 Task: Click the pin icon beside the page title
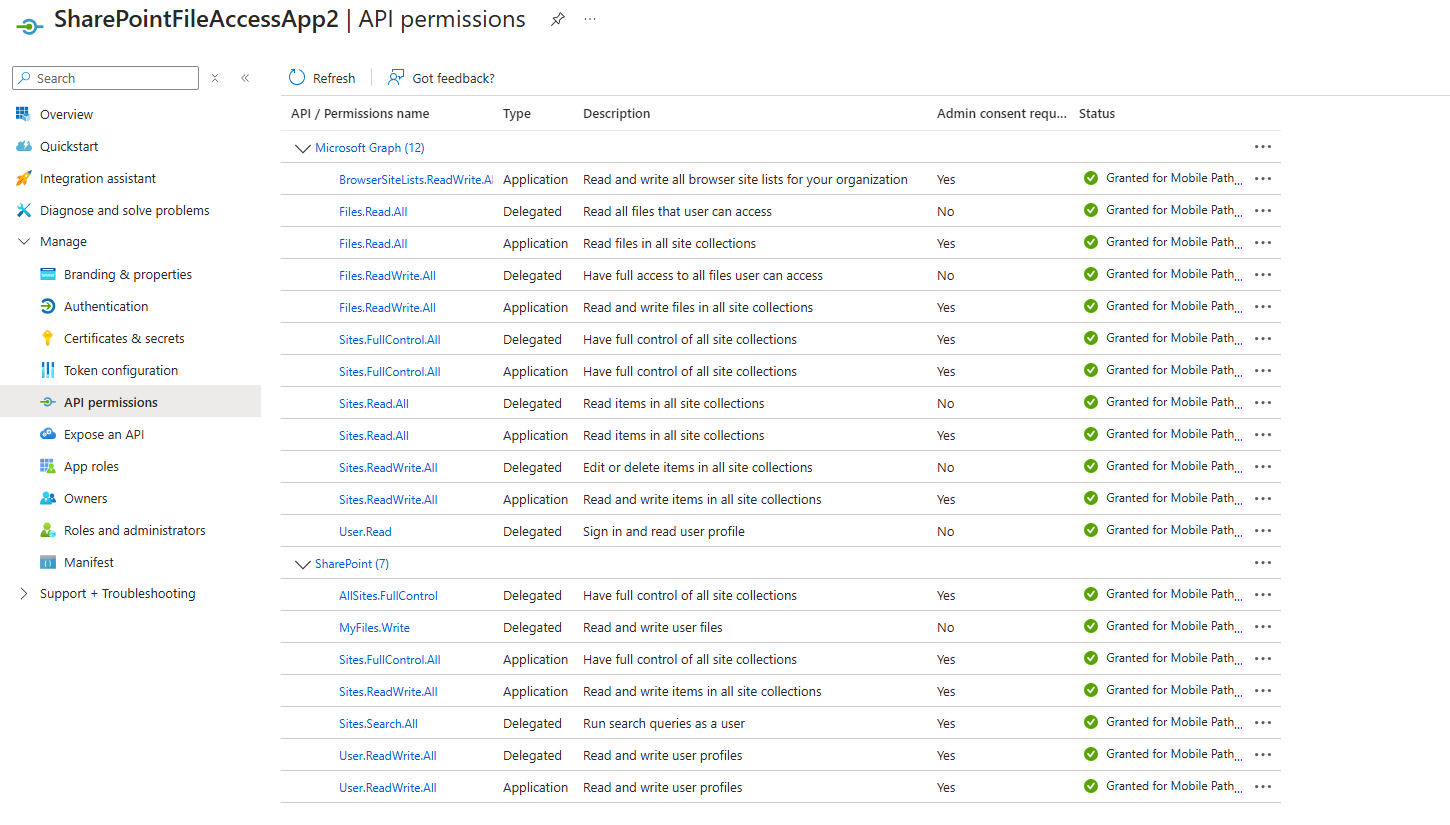[558, 19]
